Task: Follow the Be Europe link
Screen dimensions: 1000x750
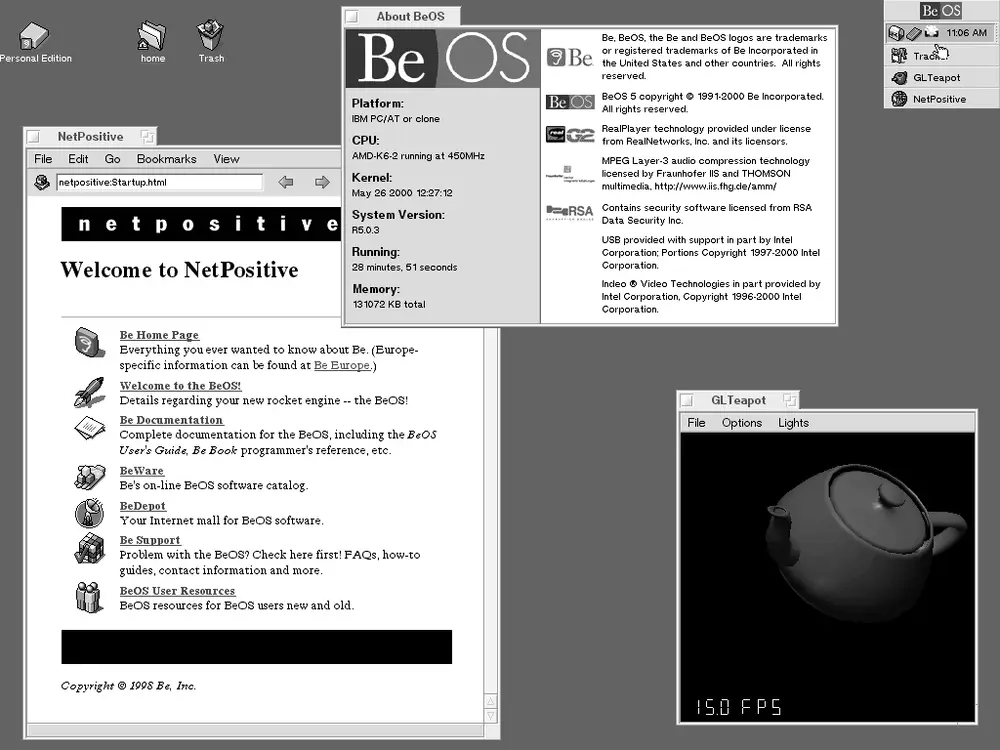Action: tap(342, 365)
